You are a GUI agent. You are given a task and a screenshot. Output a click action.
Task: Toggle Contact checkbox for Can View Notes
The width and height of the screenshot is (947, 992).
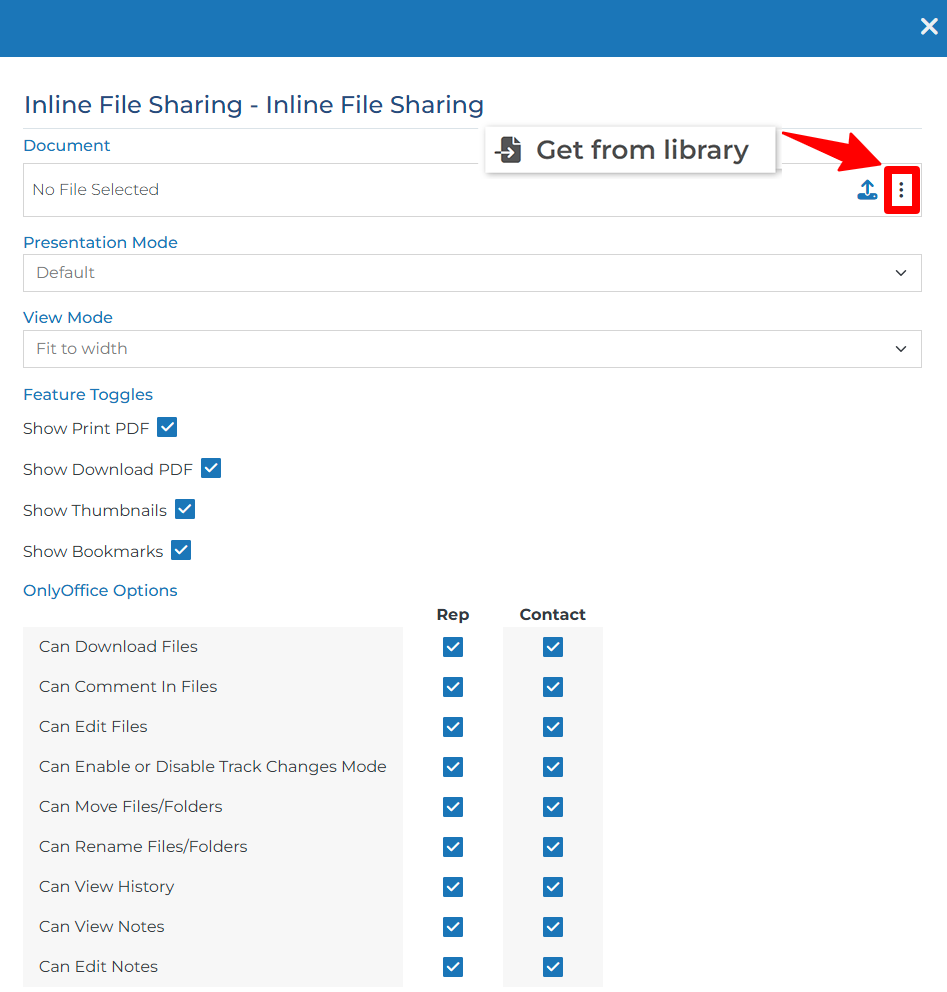click(553, 927)
